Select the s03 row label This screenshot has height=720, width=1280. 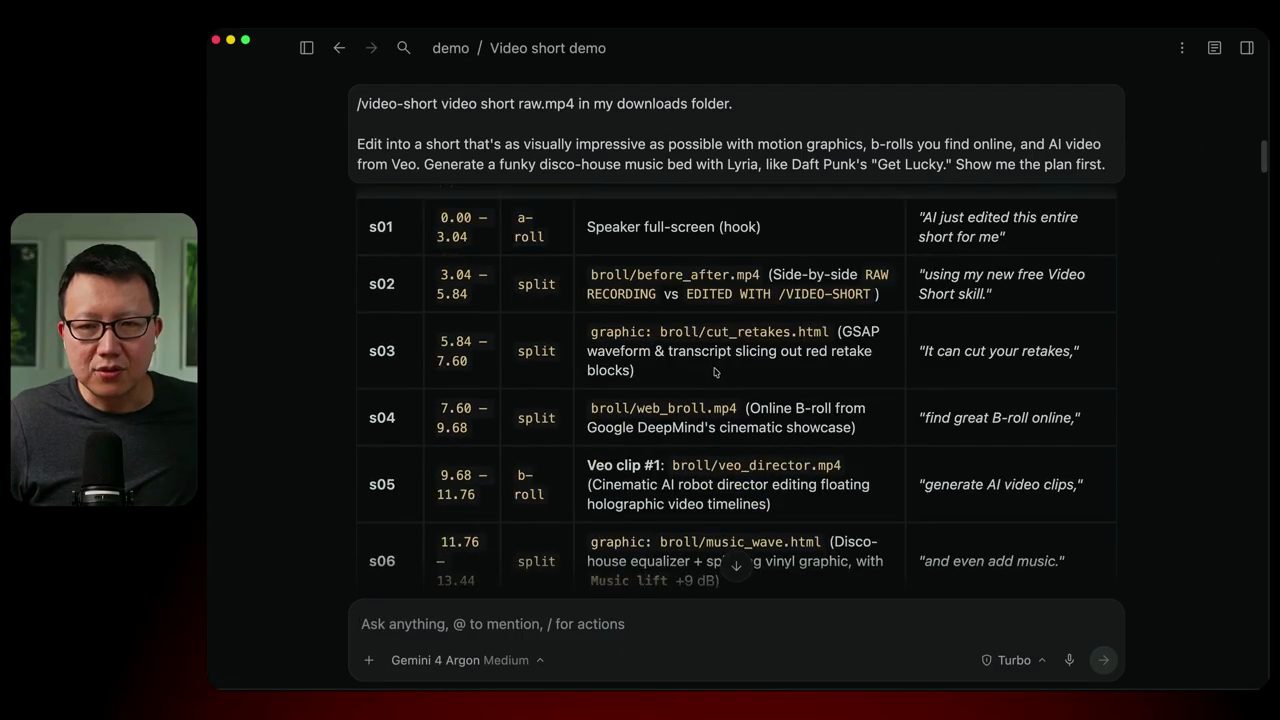tap(382, 351)
